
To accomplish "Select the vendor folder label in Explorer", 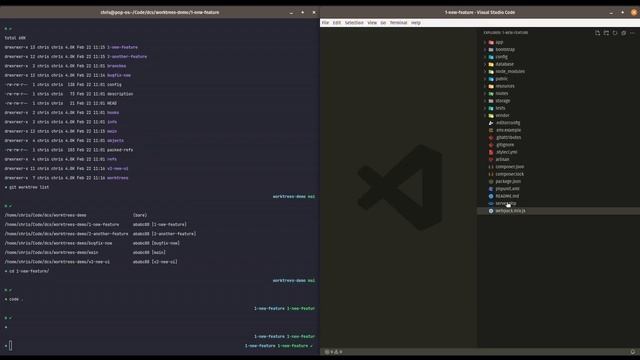I will pyautogui.click(x=502, y=116).
